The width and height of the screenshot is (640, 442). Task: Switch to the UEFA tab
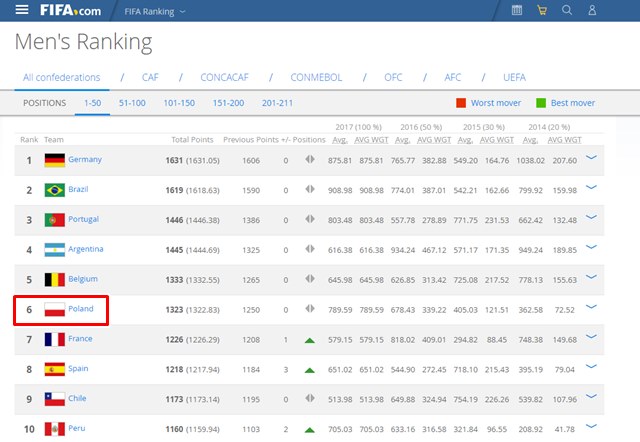click(x=514, y=78)
